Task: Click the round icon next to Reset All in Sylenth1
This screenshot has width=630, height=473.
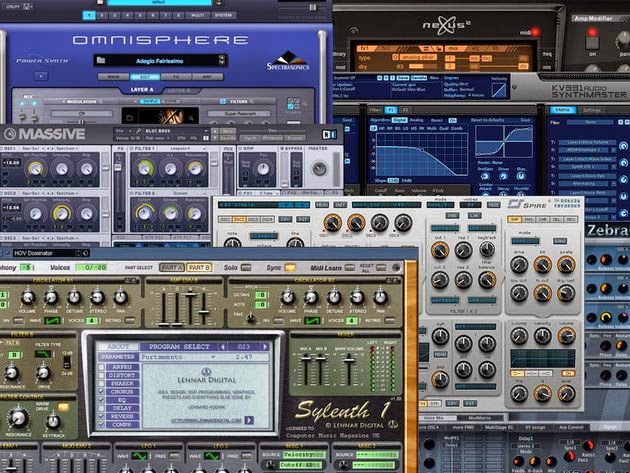Action: click(x=397, y=267)
